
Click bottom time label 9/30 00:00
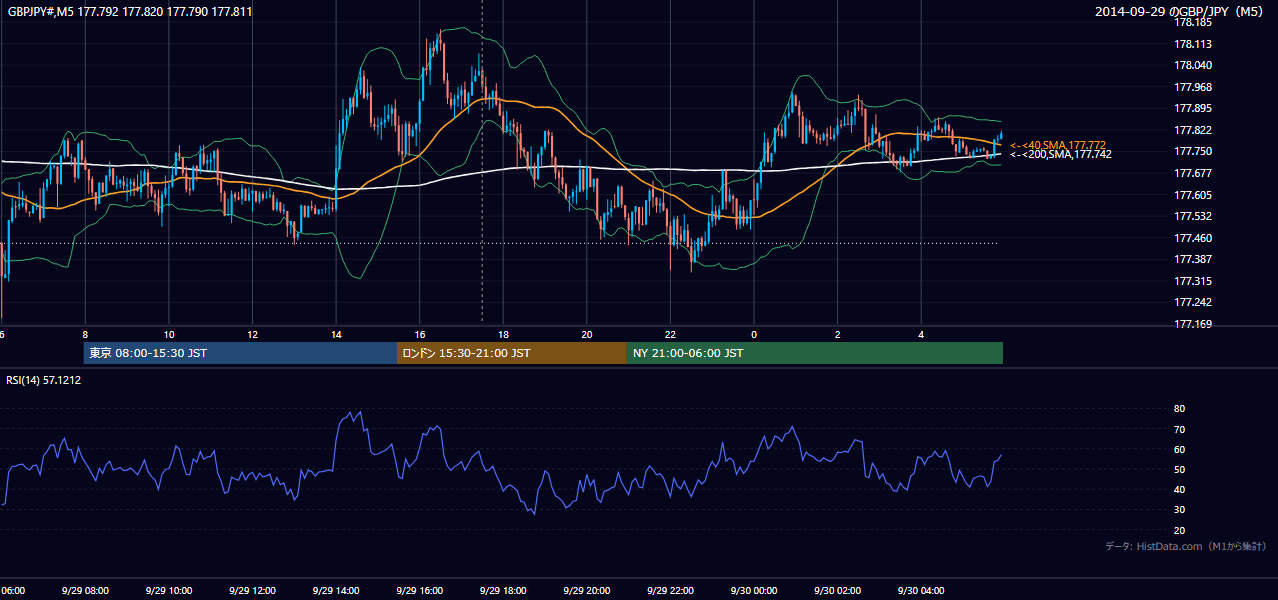click(x=754, y=591)
